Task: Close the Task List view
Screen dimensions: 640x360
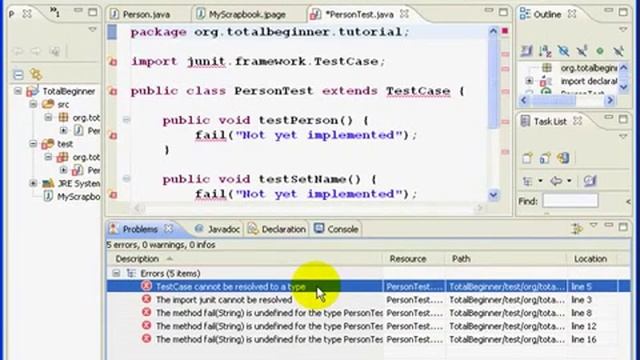Action: pyautogui.click(x=578, y=121)
